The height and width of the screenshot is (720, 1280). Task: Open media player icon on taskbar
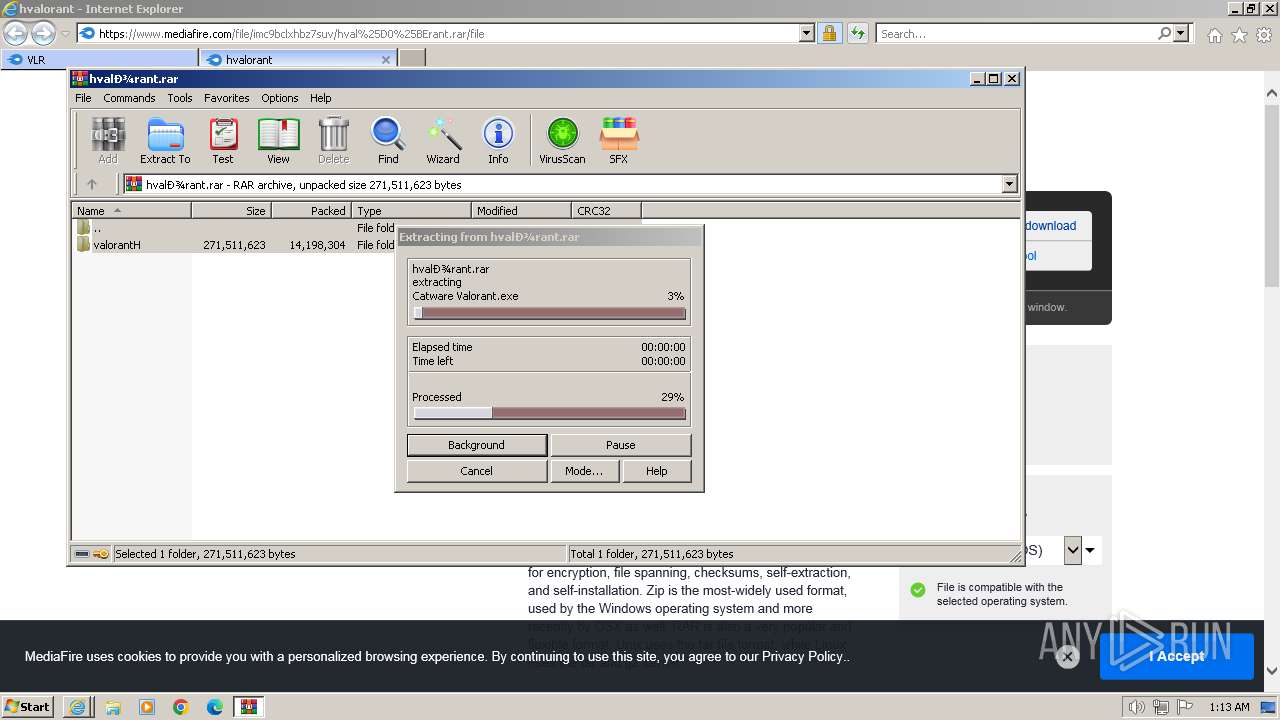pyautogui.click(x=147, y=707)
